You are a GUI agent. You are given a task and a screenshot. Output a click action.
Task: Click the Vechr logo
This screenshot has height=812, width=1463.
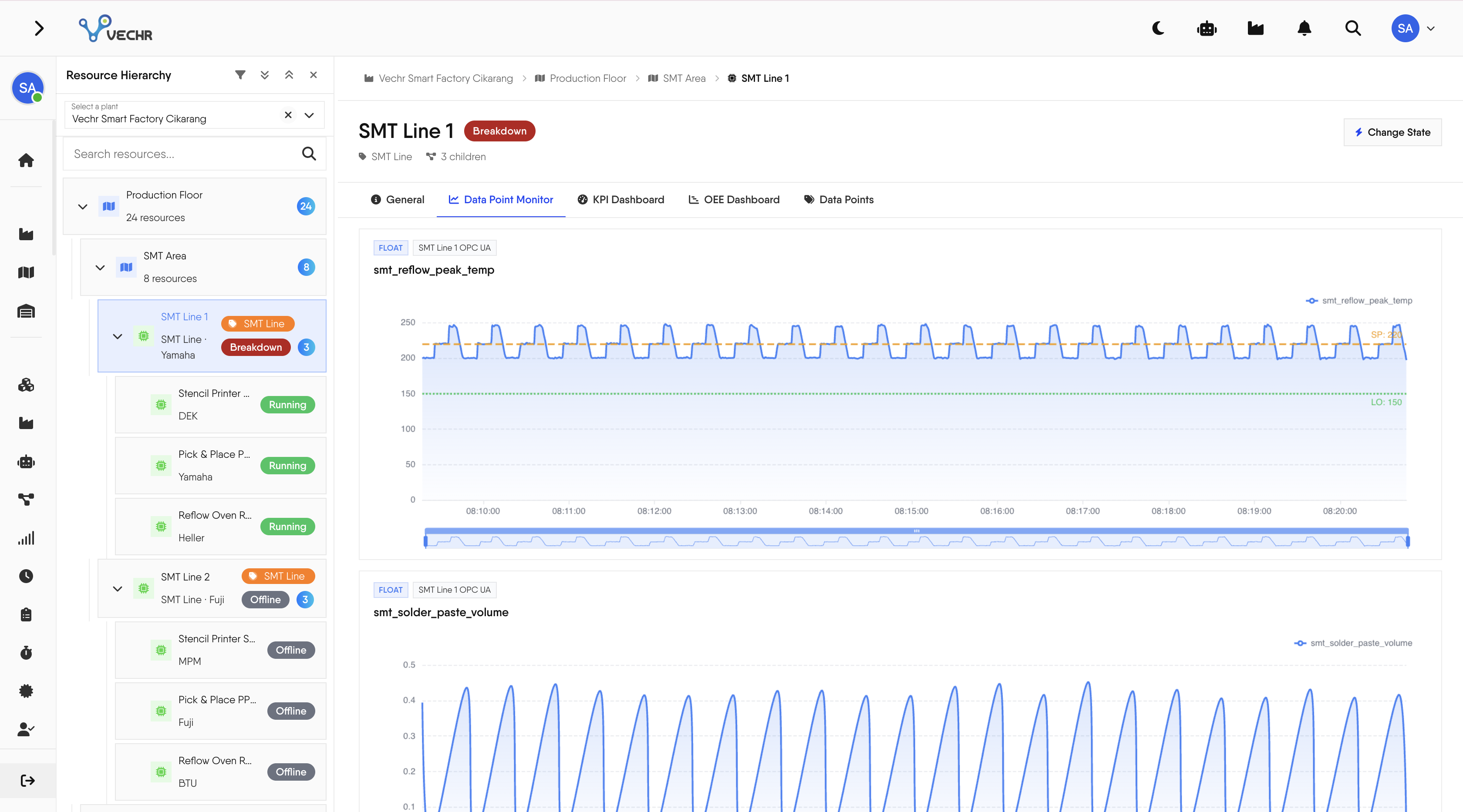(115, 28)
